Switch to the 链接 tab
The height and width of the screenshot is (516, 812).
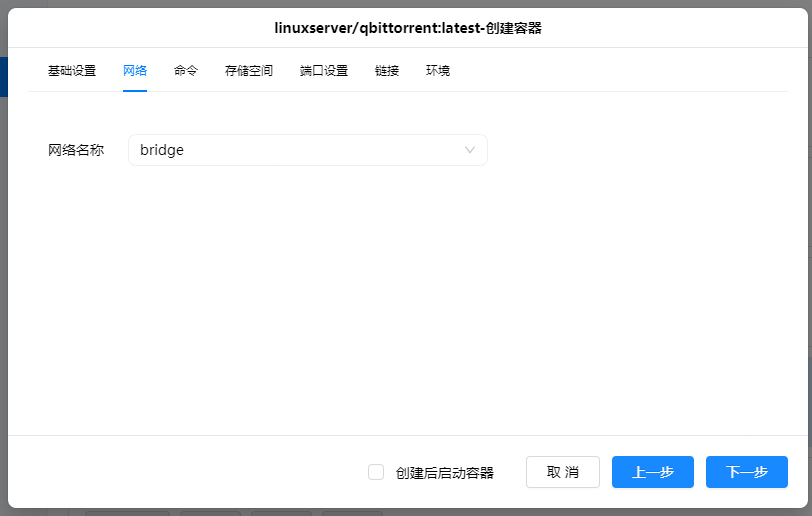(387, 71)
